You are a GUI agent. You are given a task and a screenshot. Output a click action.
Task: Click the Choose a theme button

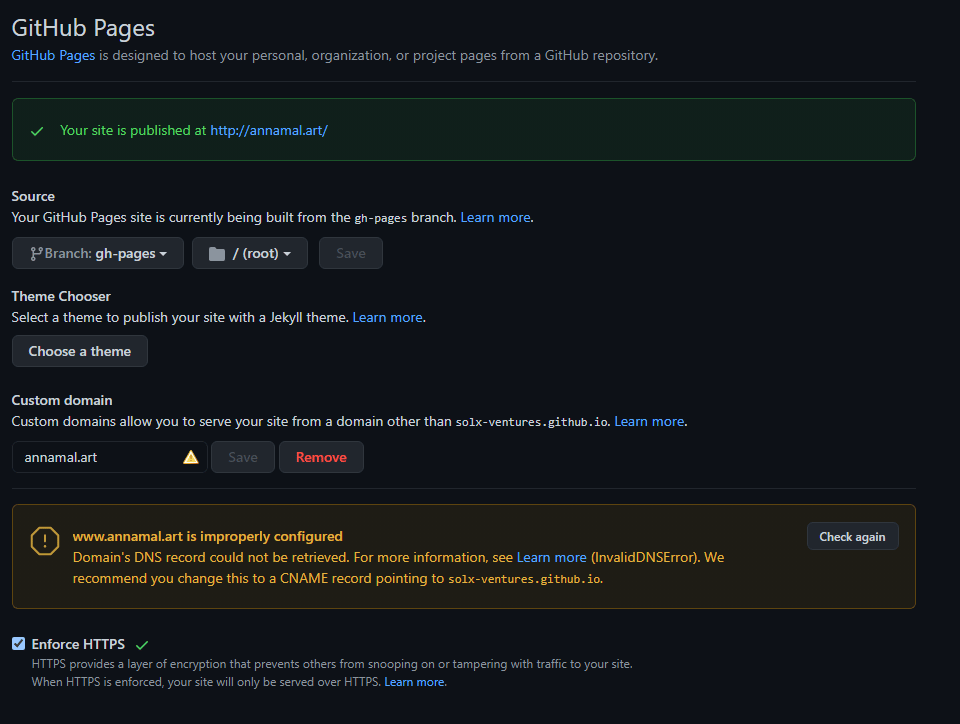click(80, 351)
